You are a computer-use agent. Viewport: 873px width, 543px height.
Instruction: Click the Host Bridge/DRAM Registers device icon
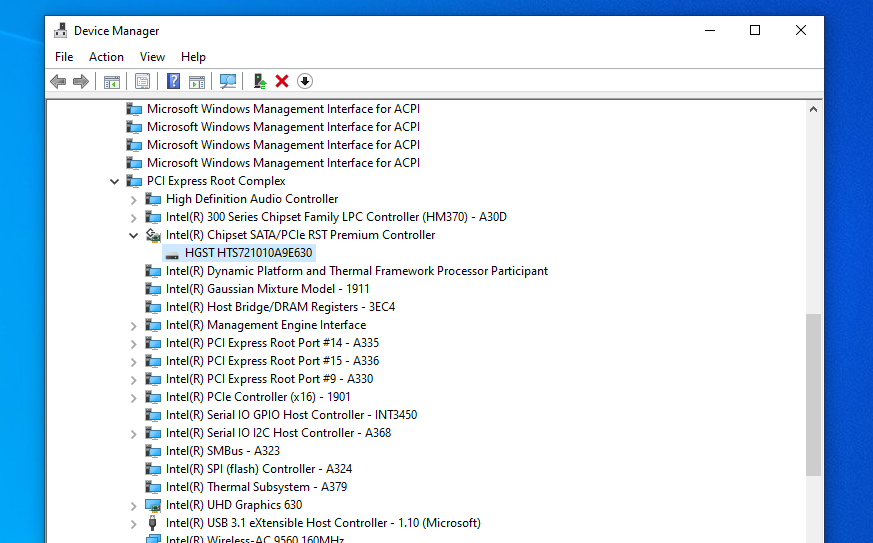(153, 307)
